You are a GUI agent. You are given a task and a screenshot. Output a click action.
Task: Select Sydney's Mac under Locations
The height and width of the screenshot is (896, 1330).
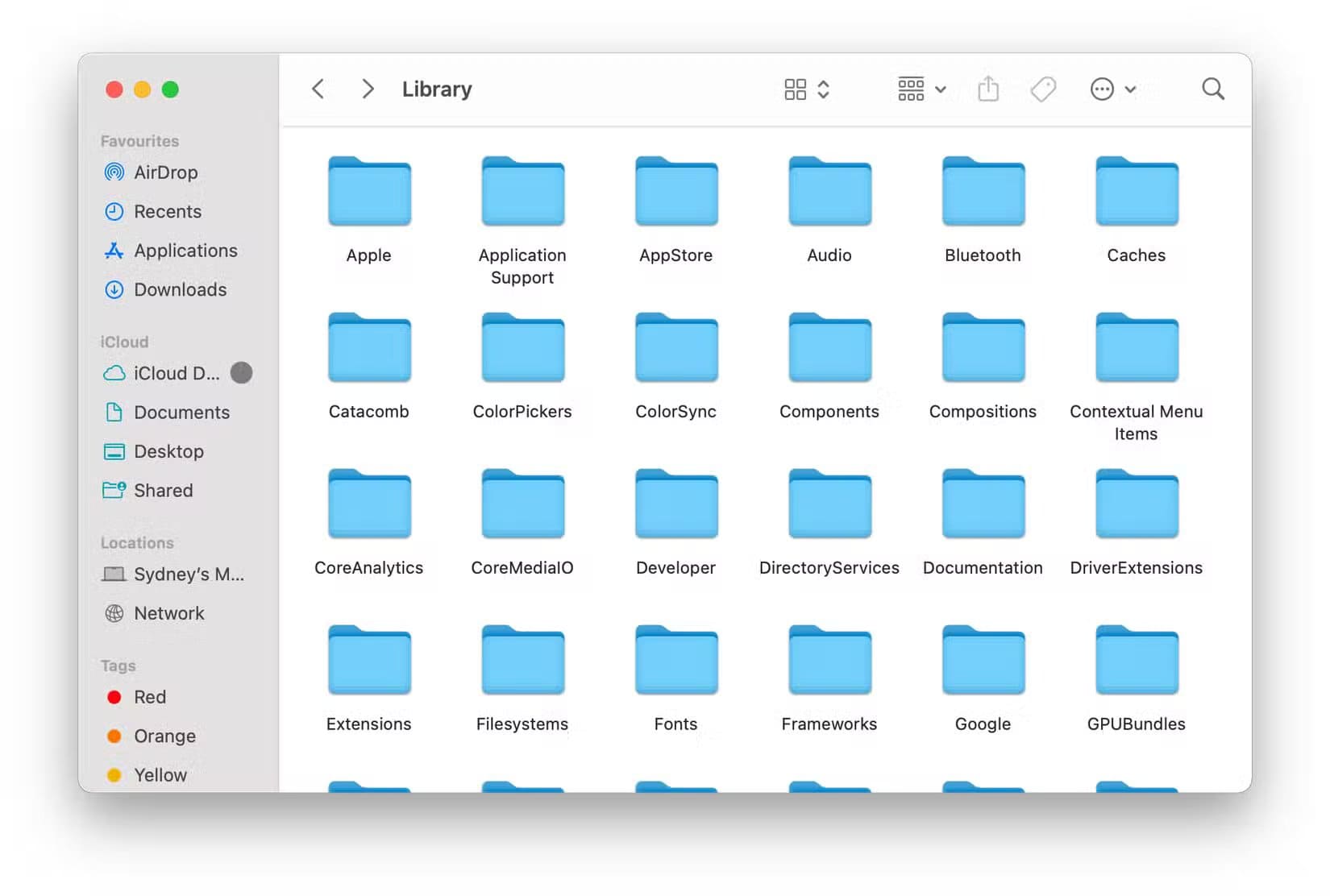188,575
